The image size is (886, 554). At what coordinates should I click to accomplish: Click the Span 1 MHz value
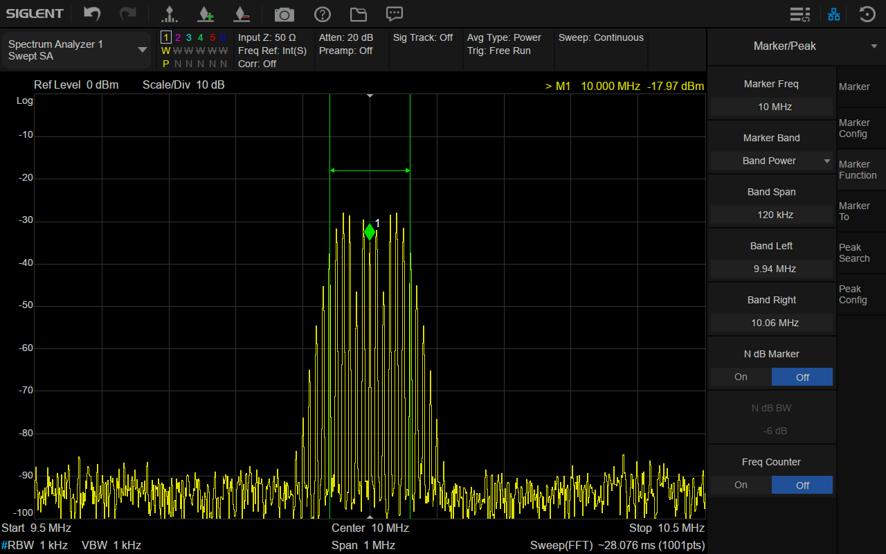tap(363, 546)
